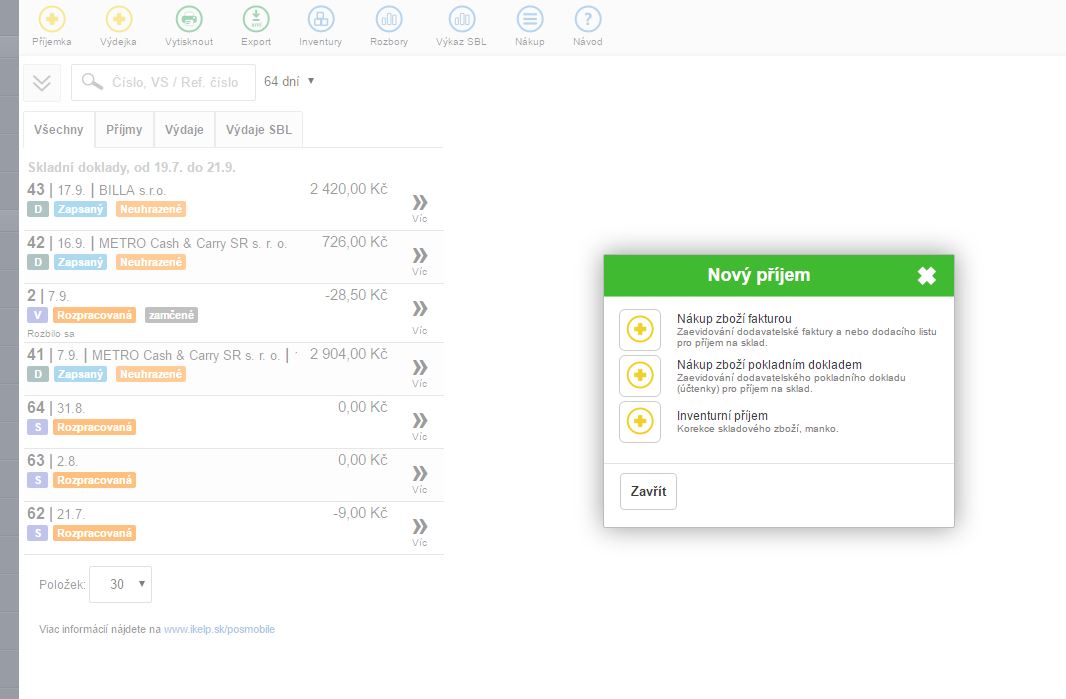
Task: Show more details for BILLA s.r.o. document
Action: click(419, 207)
